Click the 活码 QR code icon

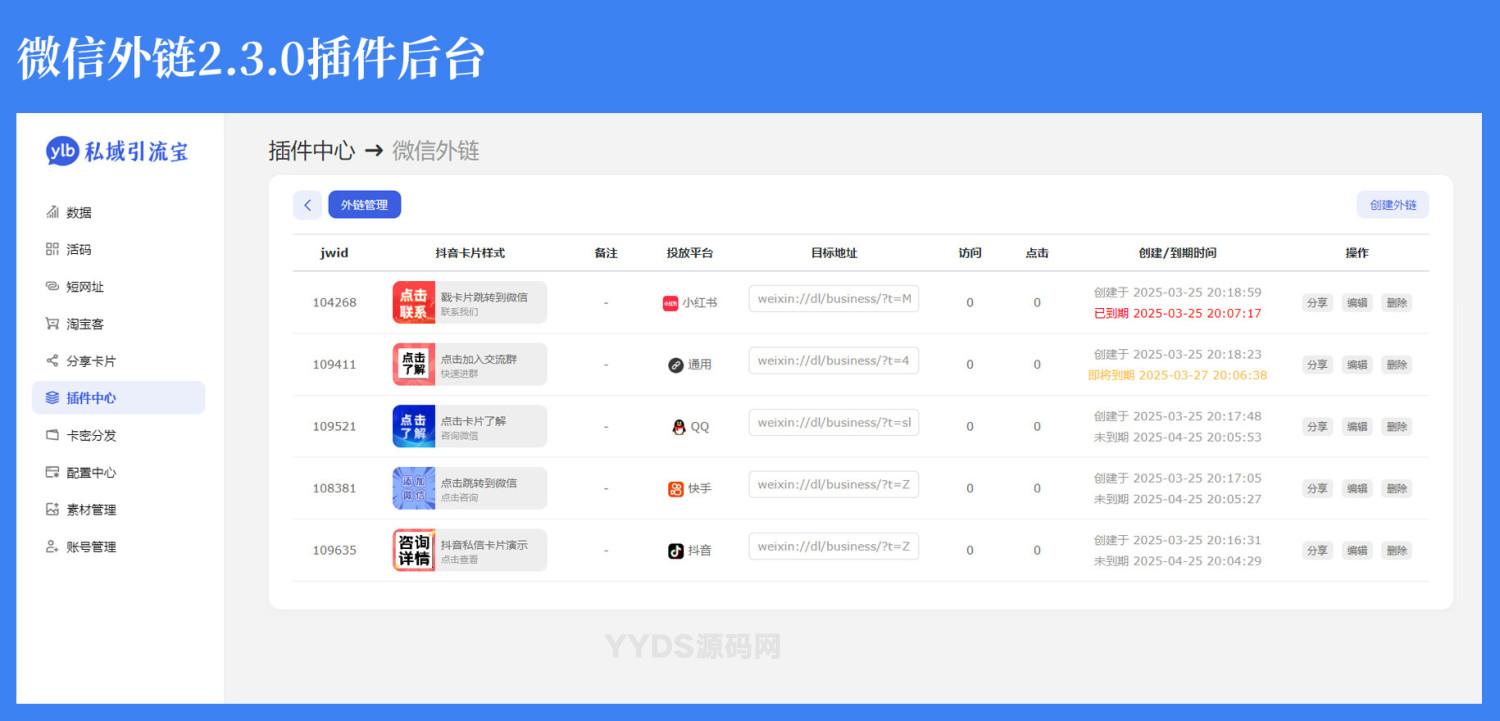pos(52,249)
